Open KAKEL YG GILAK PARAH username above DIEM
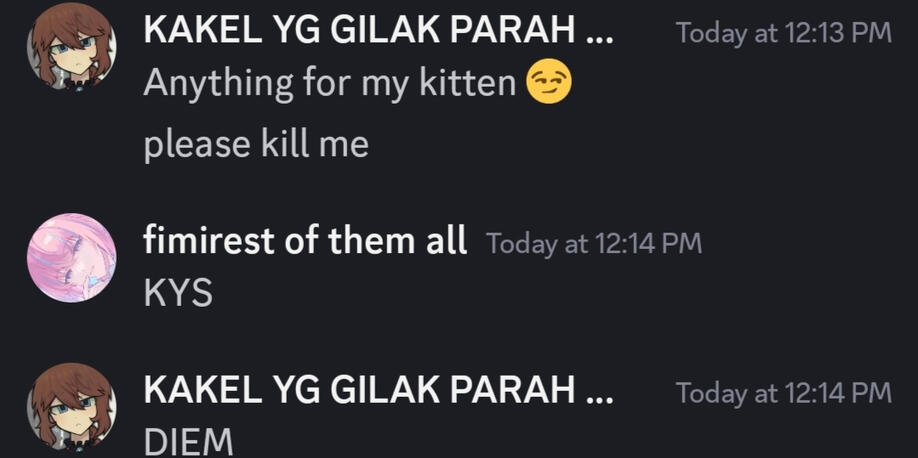The image size is (918, 458). 359,391
